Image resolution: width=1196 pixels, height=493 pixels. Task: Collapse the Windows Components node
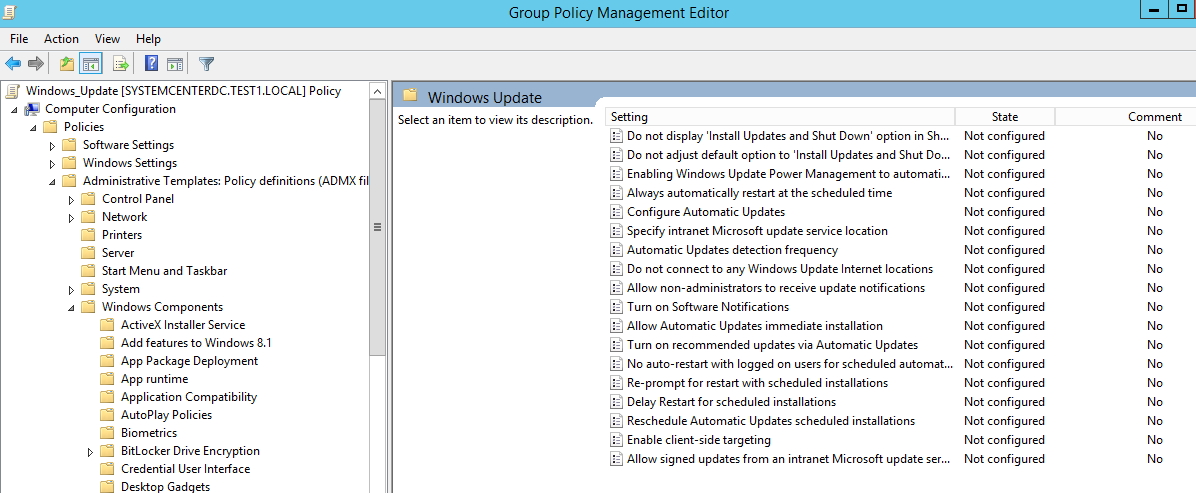[x=71, y=308]
